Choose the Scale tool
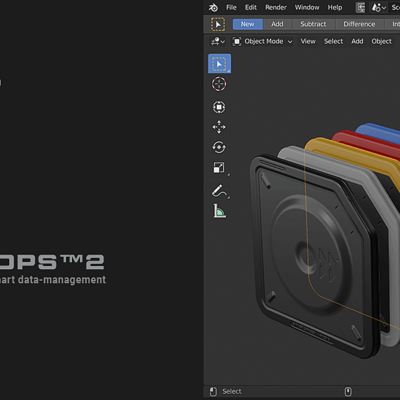The image size is (400, 400). coord(219,167)
